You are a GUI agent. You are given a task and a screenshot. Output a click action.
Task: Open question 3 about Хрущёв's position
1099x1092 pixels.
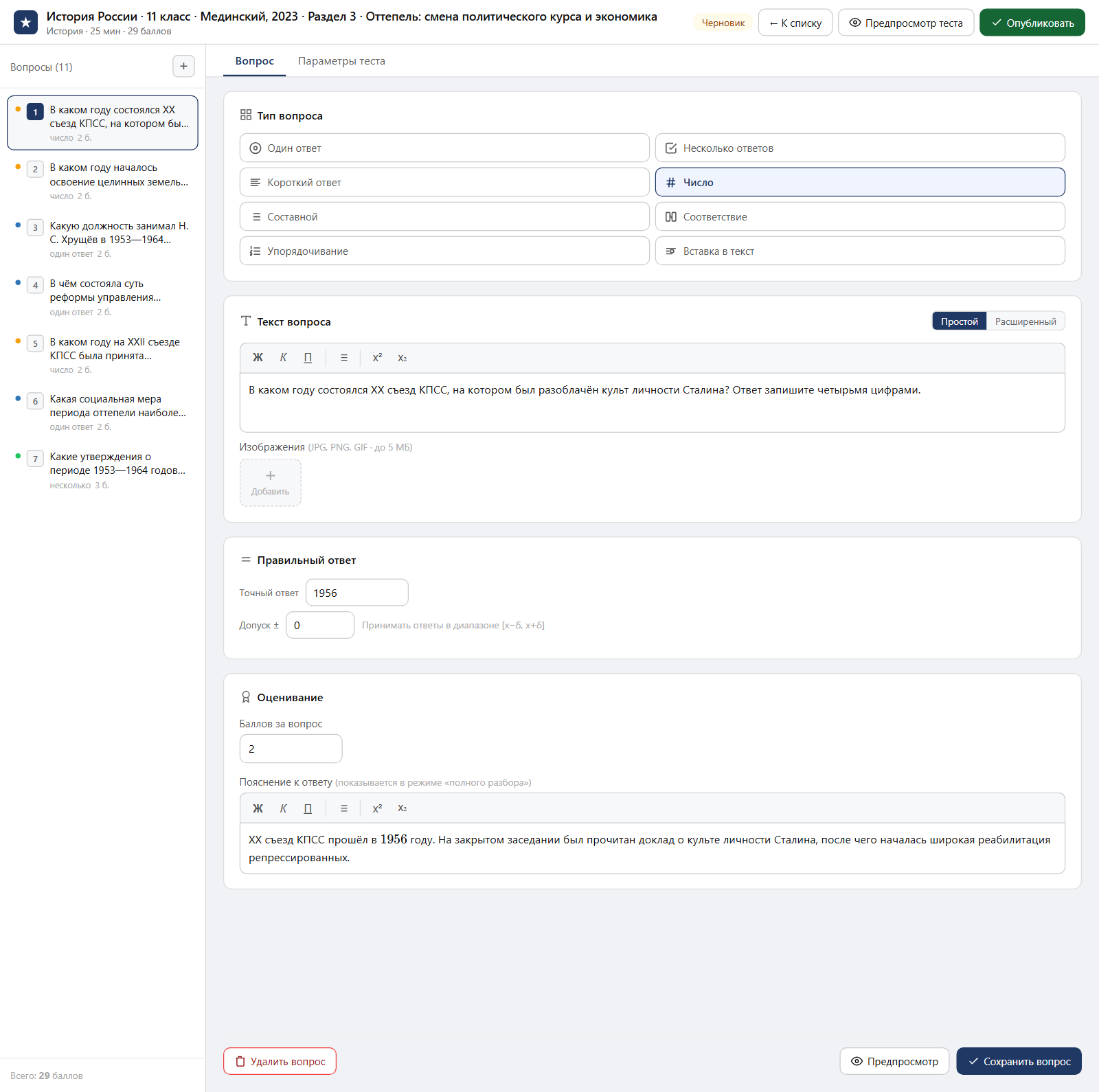pos(102,238)
